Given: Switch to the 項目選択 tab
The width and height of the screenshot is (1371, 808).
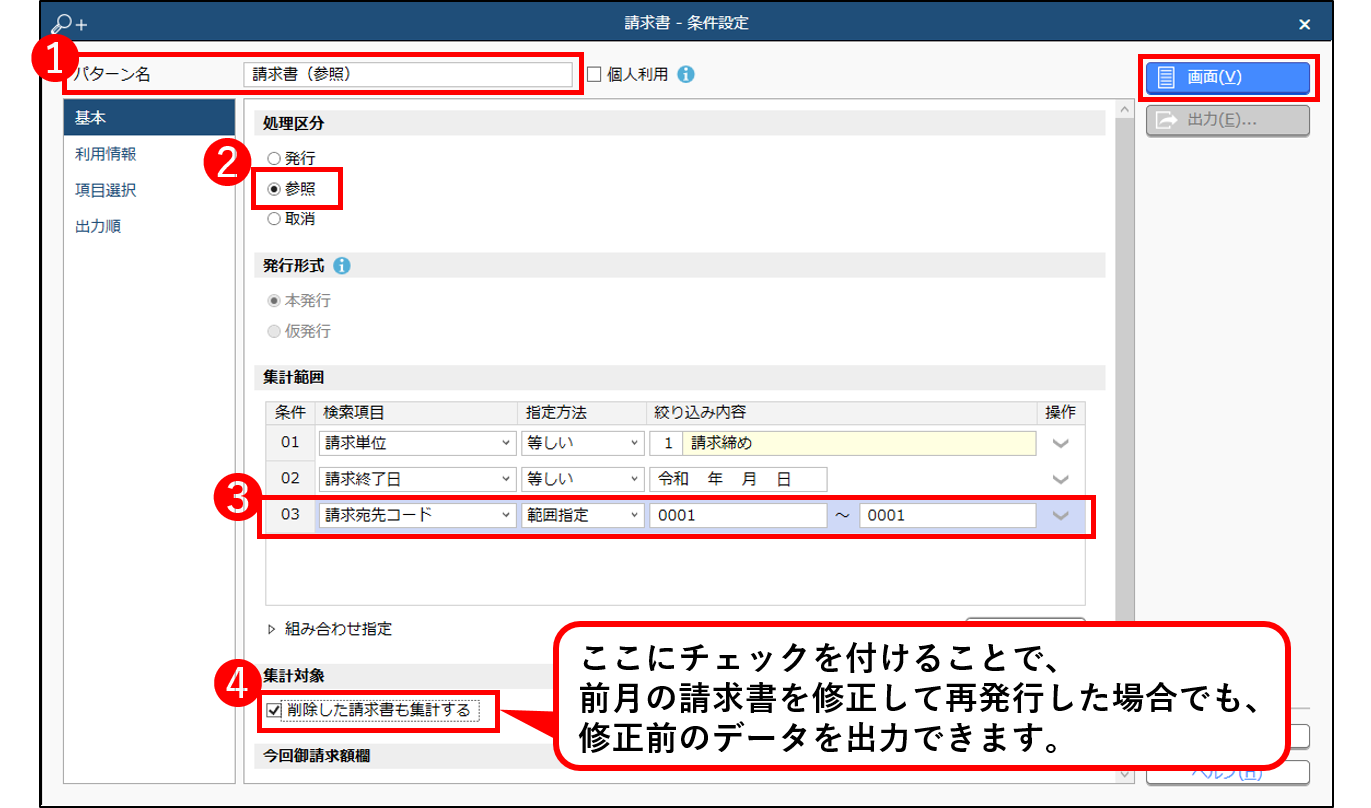Looking at the screenshot, I should coord(148,190).
